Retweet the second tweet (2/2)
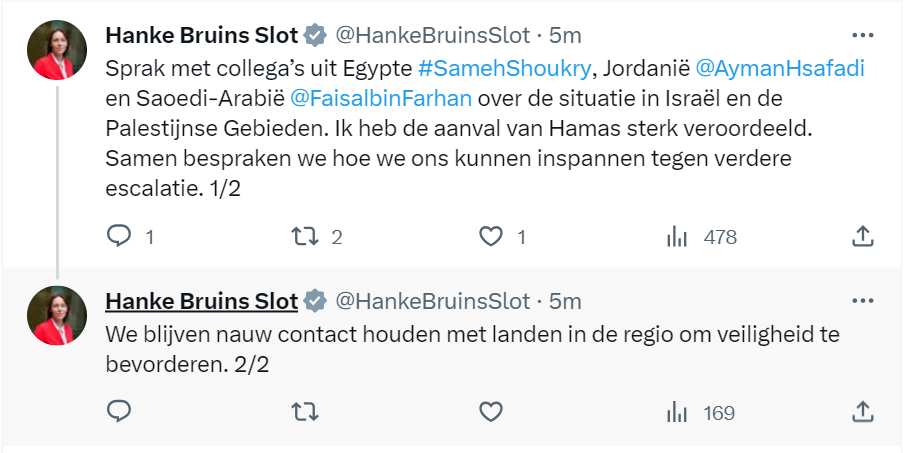 point(304,412)
